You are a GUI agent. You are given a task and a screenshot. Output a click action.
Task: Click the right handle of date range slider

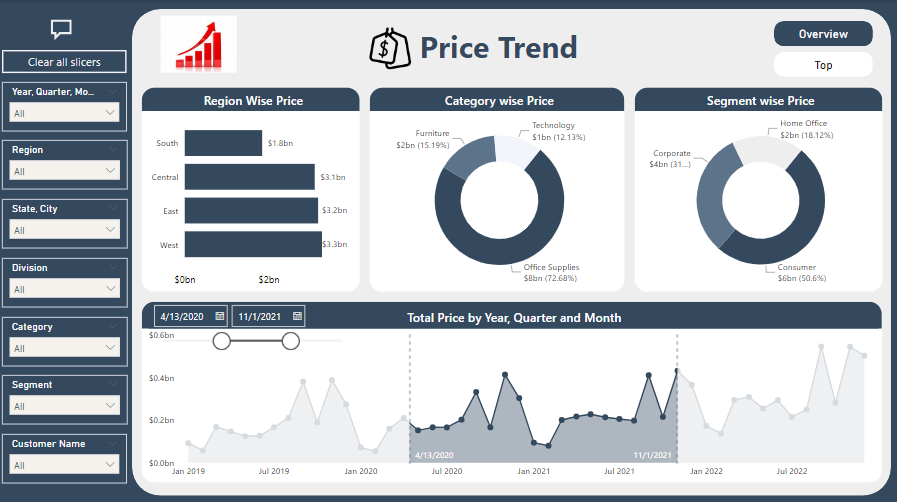(291, 341)
